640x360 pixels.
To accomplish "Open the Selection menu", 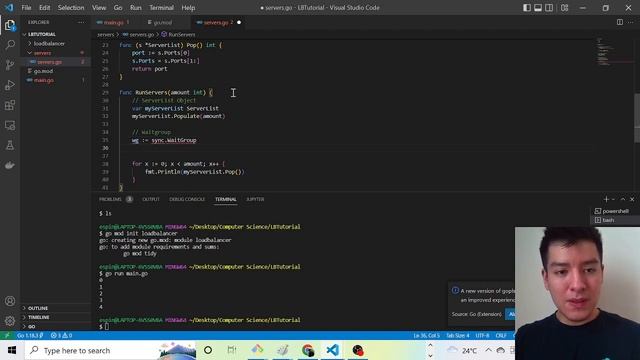I will coord(71,8).
